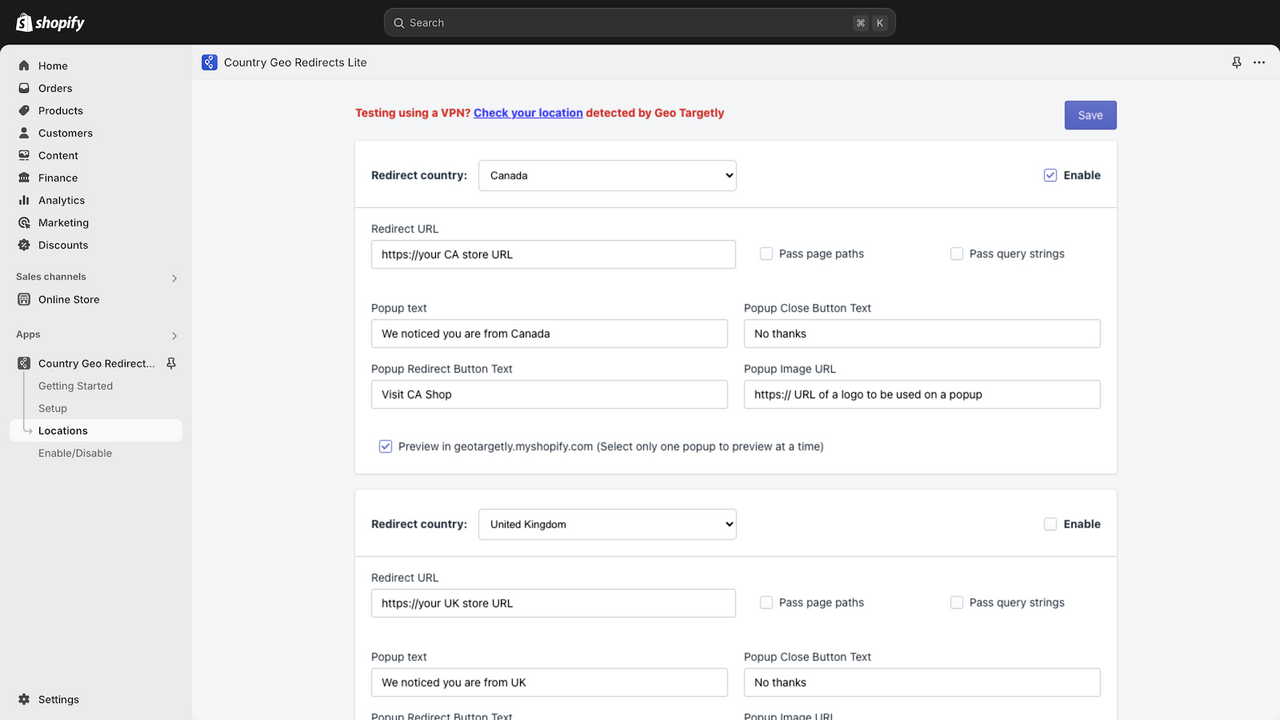Open the Analytics section
The height and width of the screenshot is (720, 1280).
coord(62,199)
